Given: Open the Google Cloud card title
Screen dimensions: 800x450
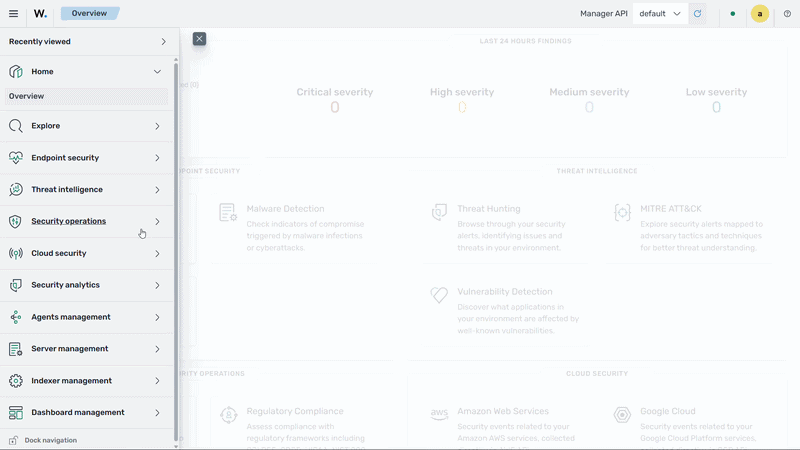Looking at the screenshot, I should (x=667, y=411).
